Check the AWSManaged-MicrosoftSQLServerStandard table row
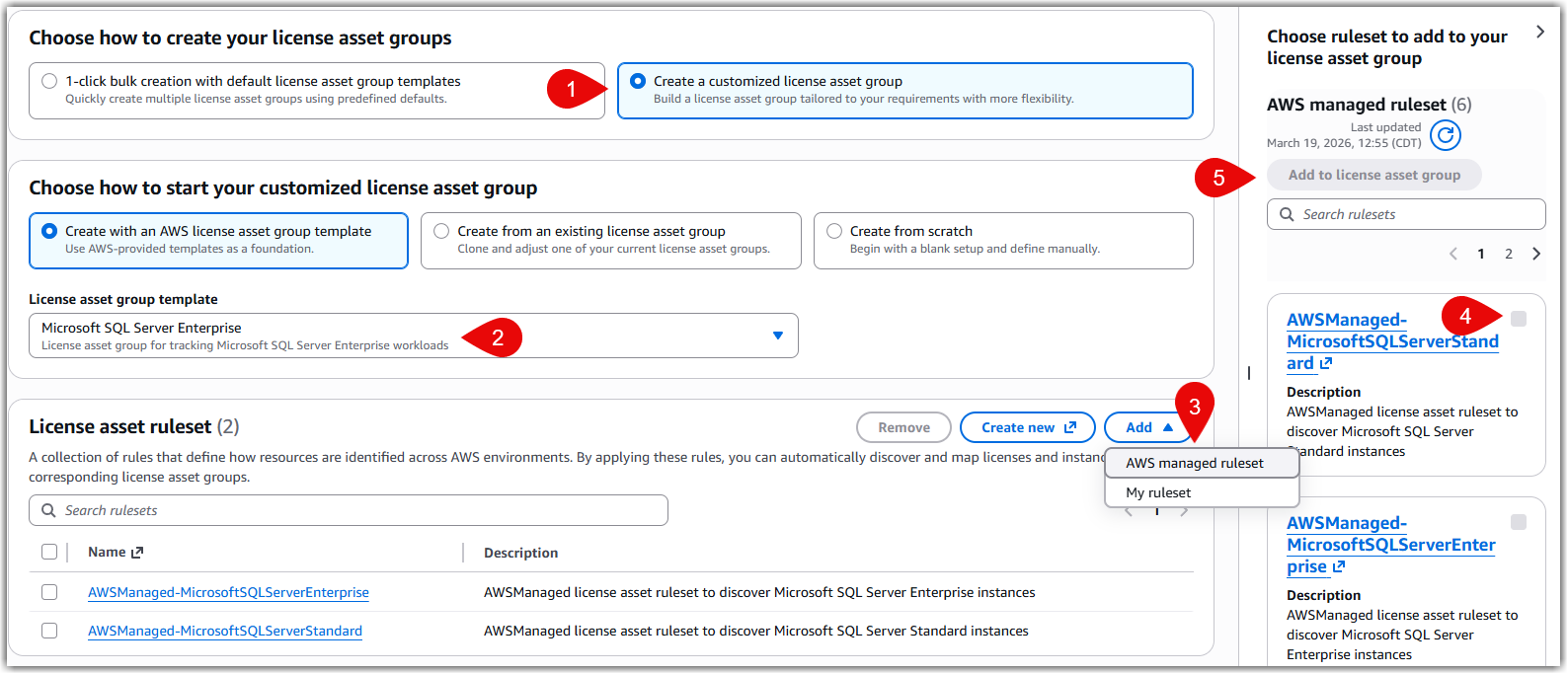Viewport: 1568px width, 674px height. click(x=49, y=631)
